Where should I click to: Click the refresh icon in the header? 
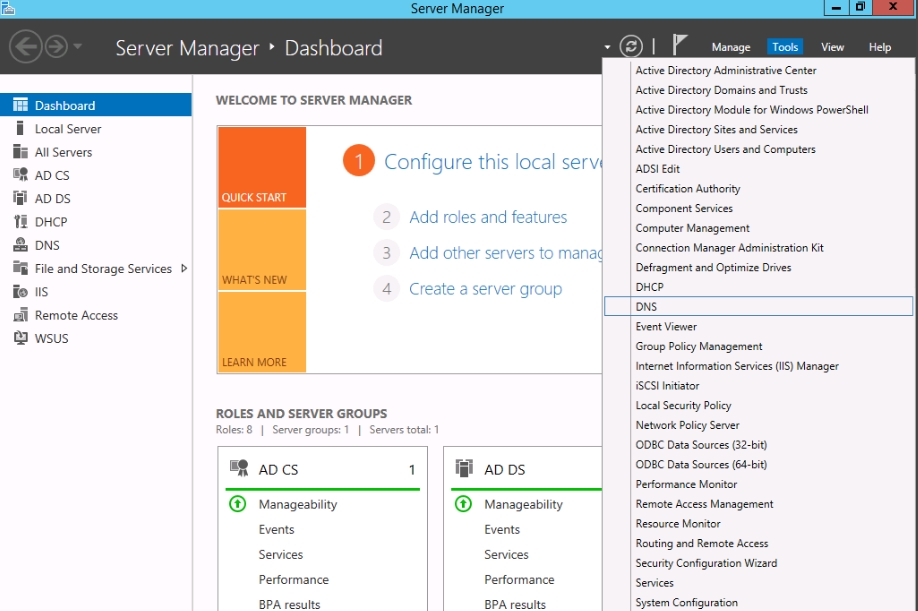point(631,46)
